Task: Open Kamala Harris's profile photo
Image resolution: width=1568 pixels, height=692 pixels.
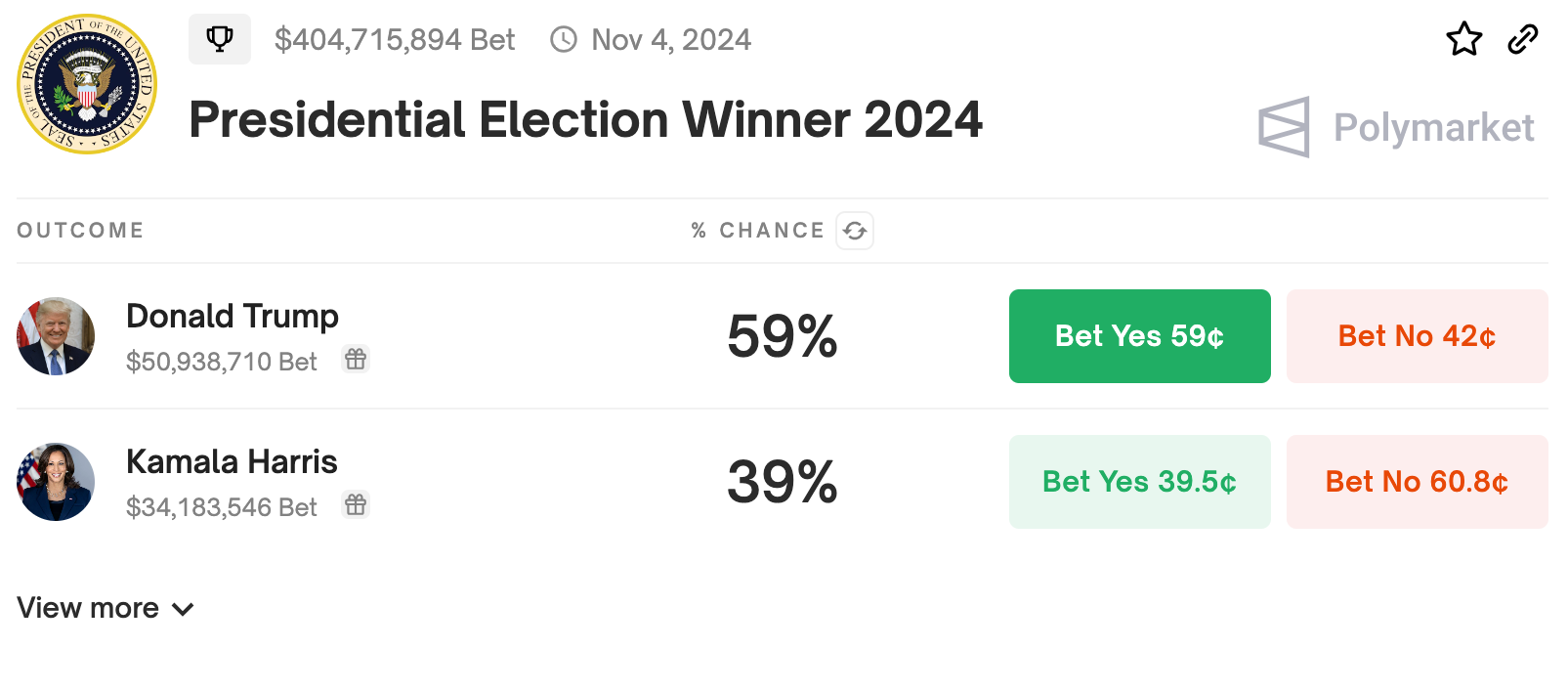Action: (x=56, y=482)
